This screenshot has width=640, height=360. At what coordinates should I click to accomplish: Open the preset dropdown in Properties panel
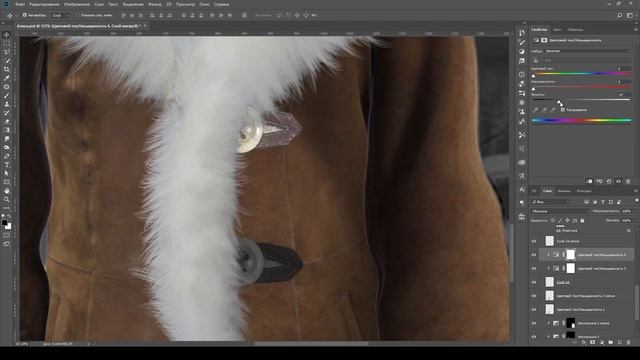click(588, 51)
